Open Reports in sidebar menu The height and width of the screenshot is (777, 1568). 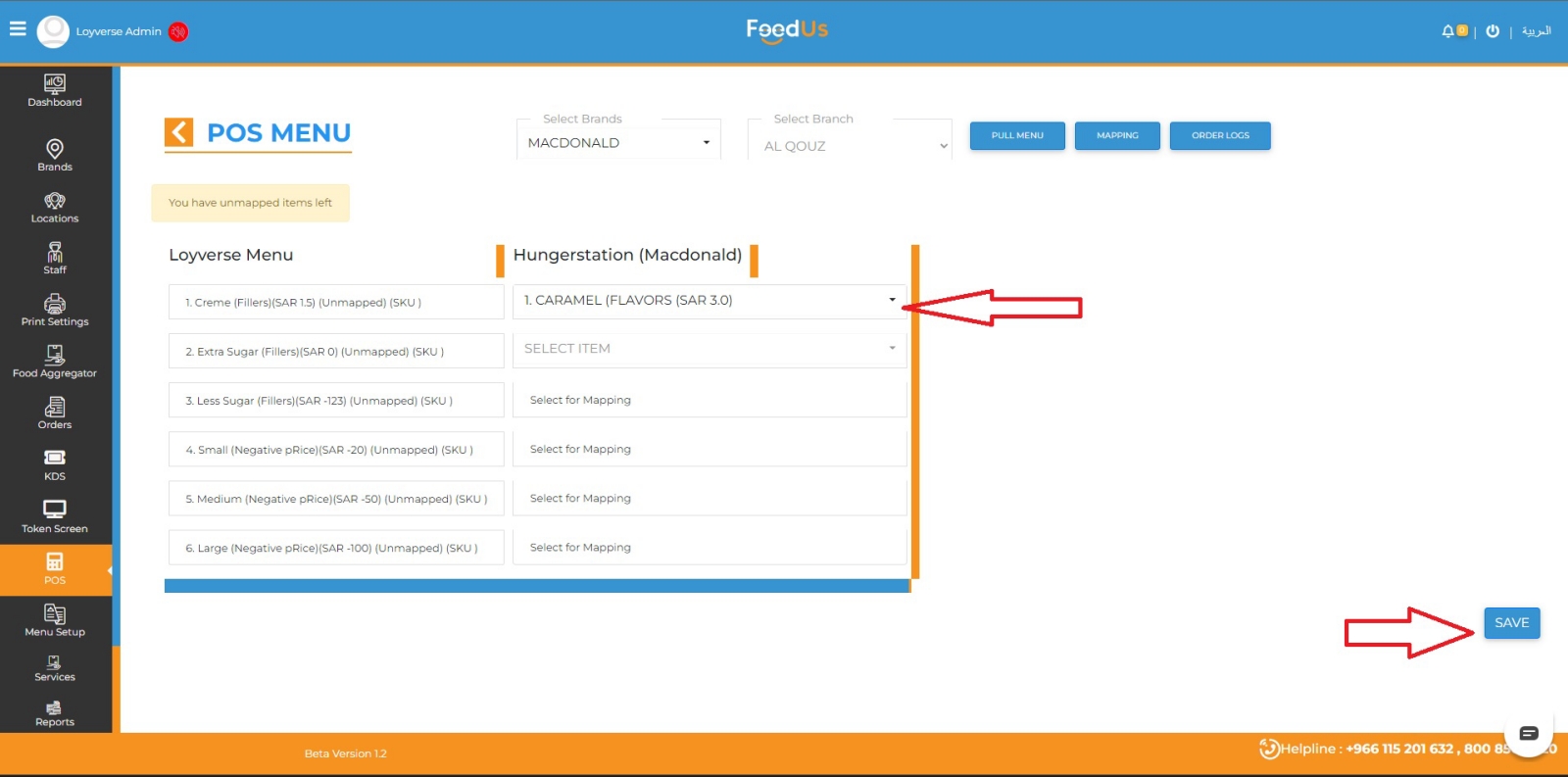(x=55, y=713)
